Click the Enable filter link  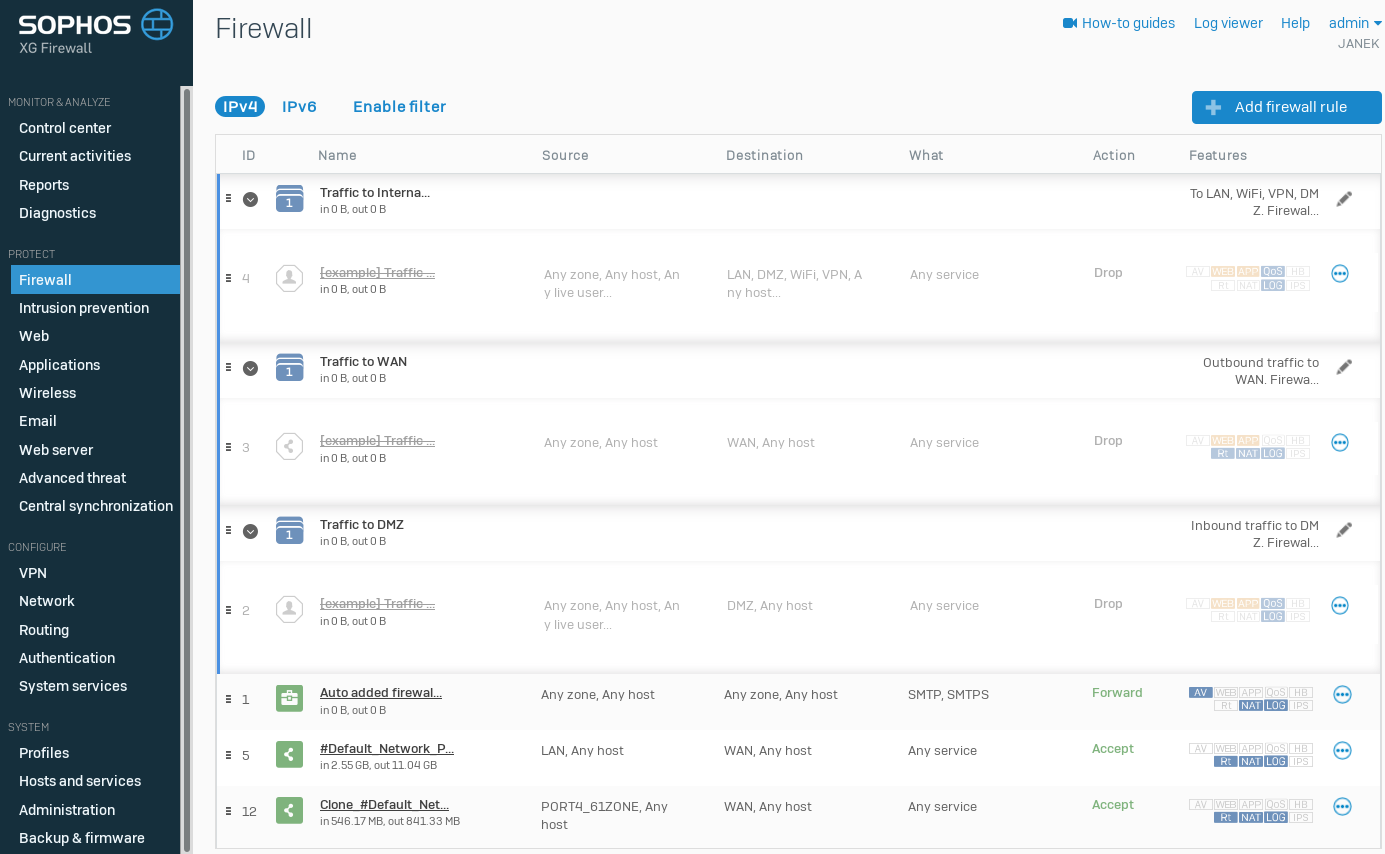[x=399, y=107]
